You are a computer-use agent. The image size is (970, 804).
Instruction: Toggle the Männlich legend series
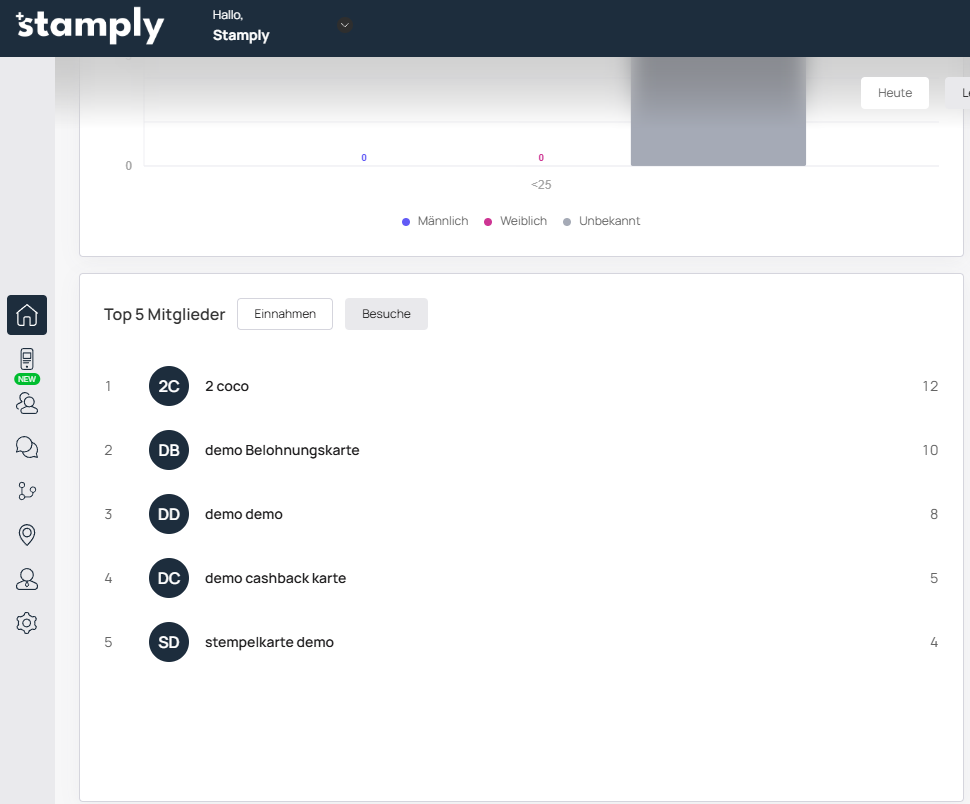[x=435, y=221]
